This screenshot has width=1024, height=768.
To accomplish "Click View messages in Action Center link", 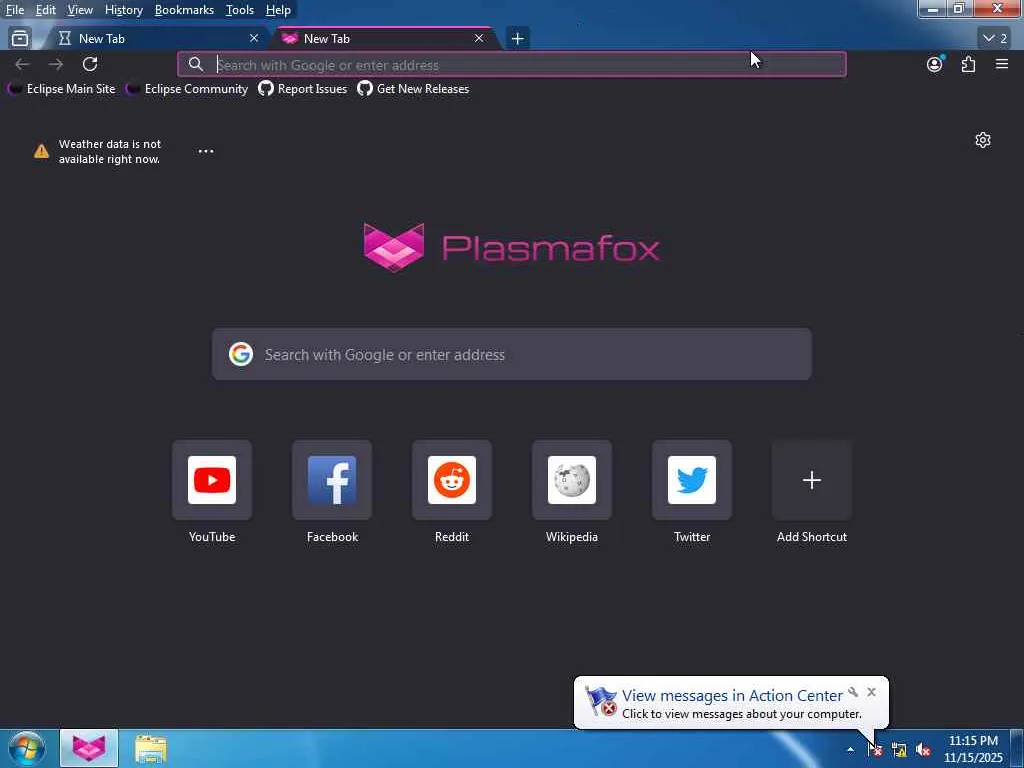I will coord(732,696).
